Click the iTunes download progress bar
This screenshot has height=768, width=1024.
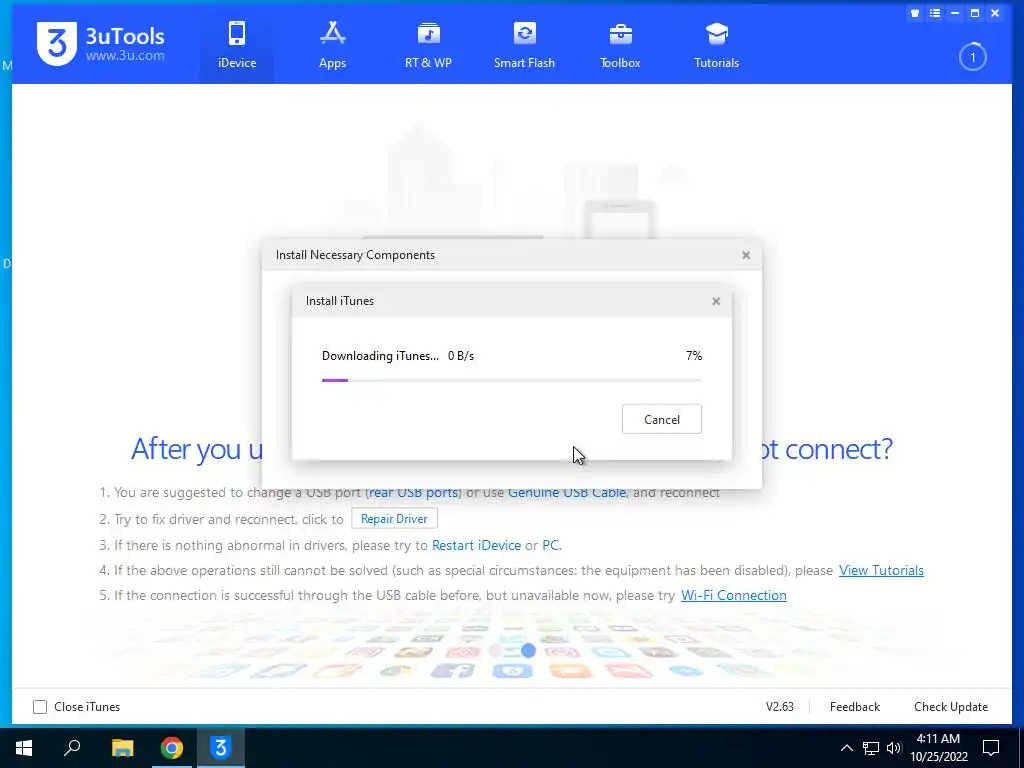(511, 380)
